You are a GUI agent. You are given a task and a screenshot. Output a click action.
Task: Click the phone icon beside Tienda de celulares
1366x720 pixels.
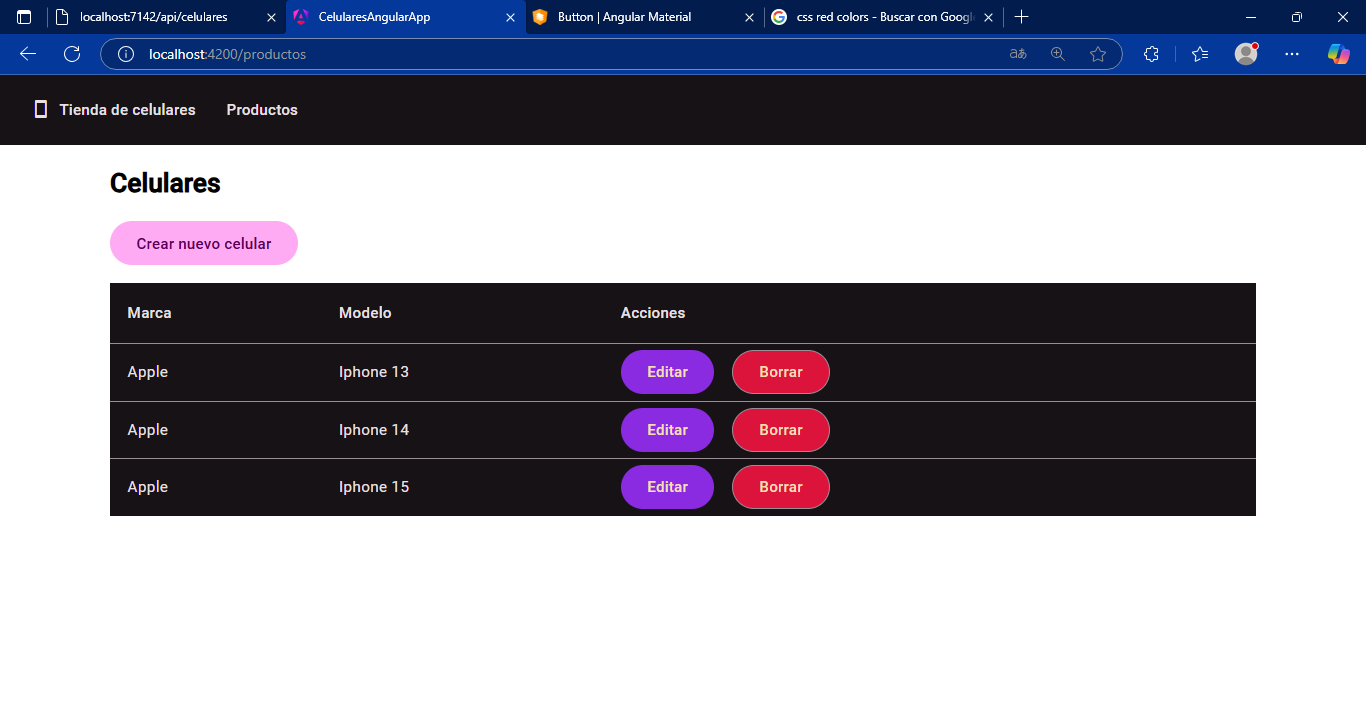41,110
